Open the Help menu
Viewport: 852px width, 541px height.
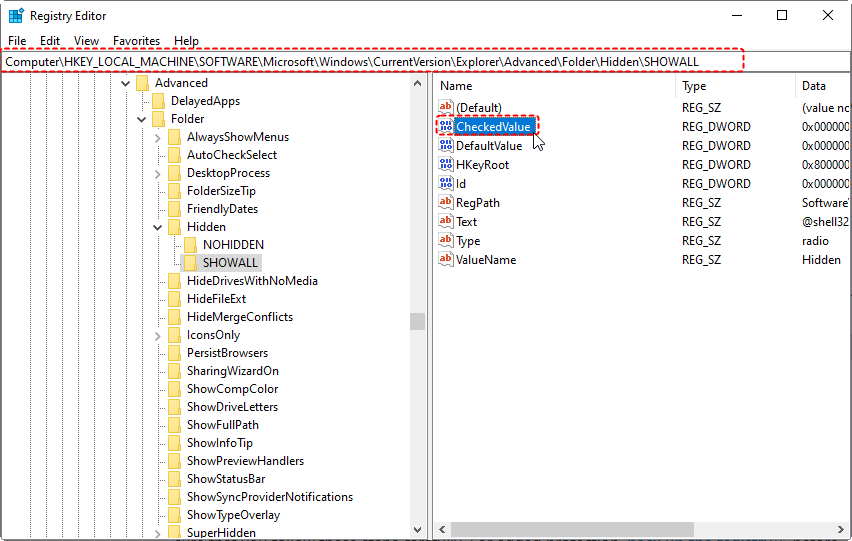pos(186,41)
